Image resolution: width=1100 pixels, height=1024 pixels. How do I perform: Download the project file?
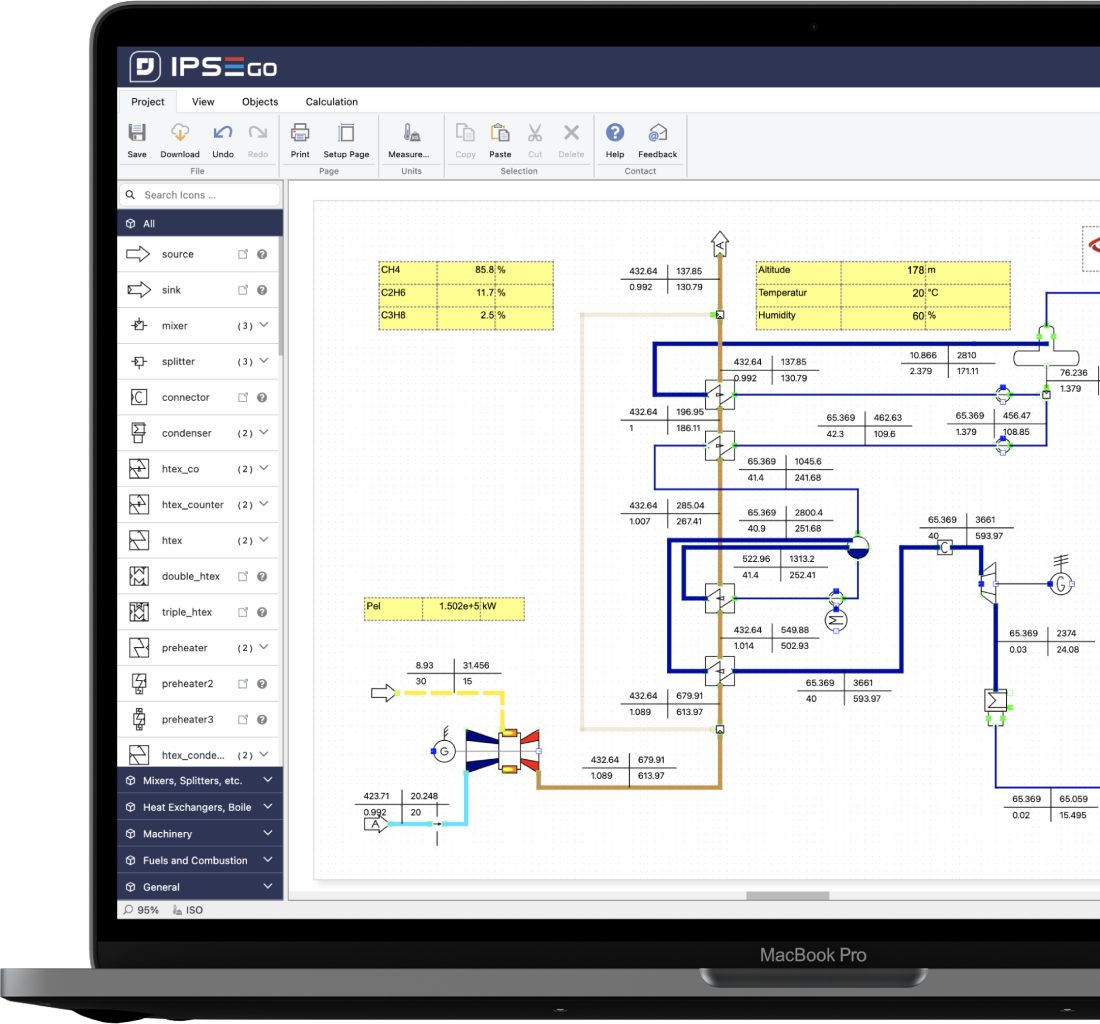point(180,140)
